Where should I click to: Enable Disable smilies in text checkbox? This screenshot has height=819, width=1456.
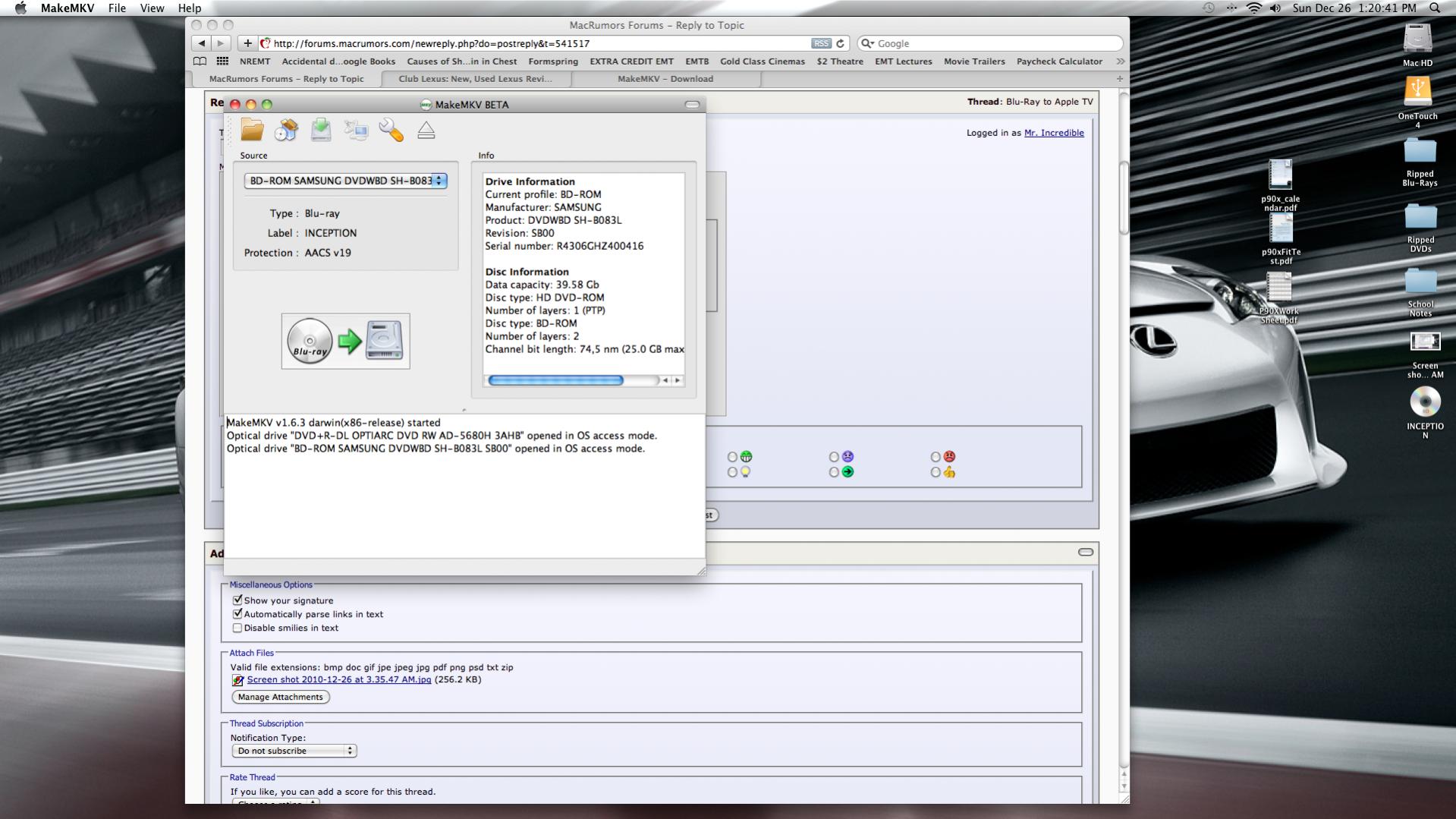[237, 628]
